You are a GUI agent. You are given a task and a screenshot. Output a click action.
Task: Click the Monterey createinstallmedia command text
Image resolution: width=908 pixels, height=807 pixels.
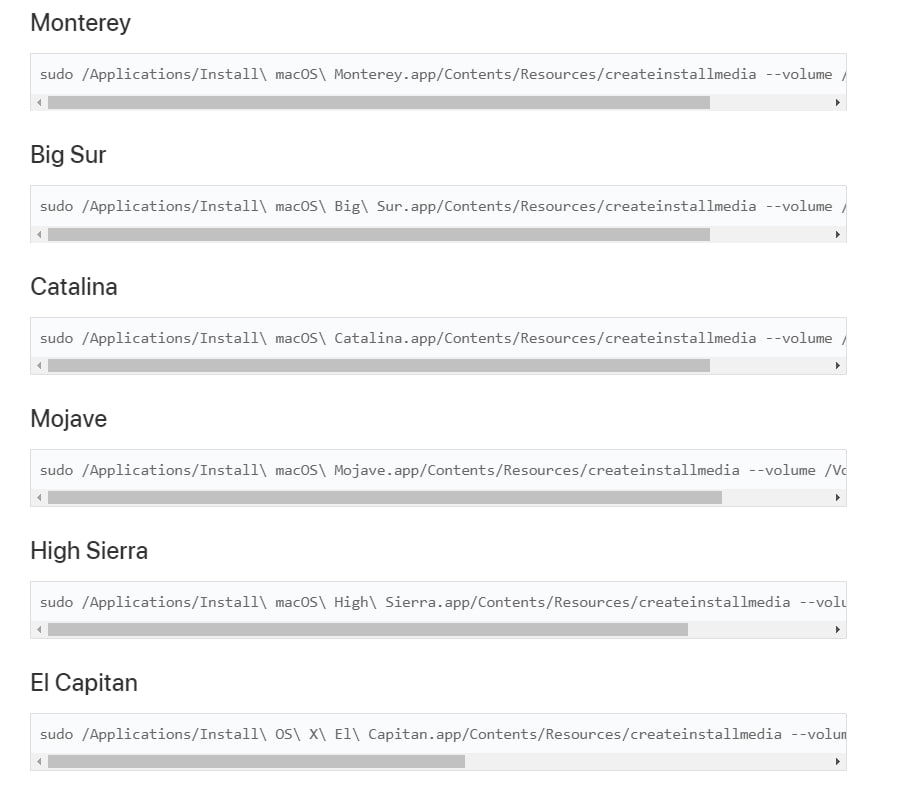pyautogui.click(x=442, y=74)
